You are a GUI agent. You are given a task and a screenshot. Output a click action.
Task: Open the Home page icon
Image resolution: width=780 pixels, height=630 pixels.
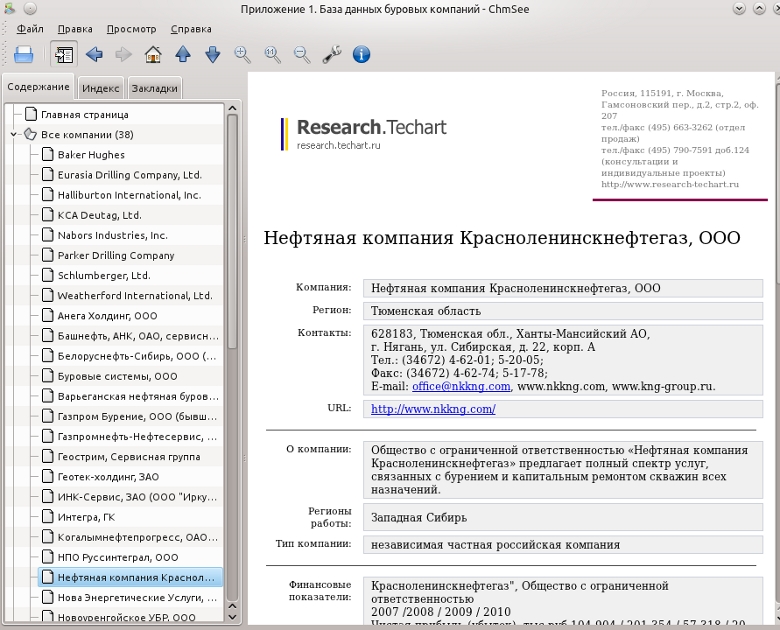click(153, 54)
